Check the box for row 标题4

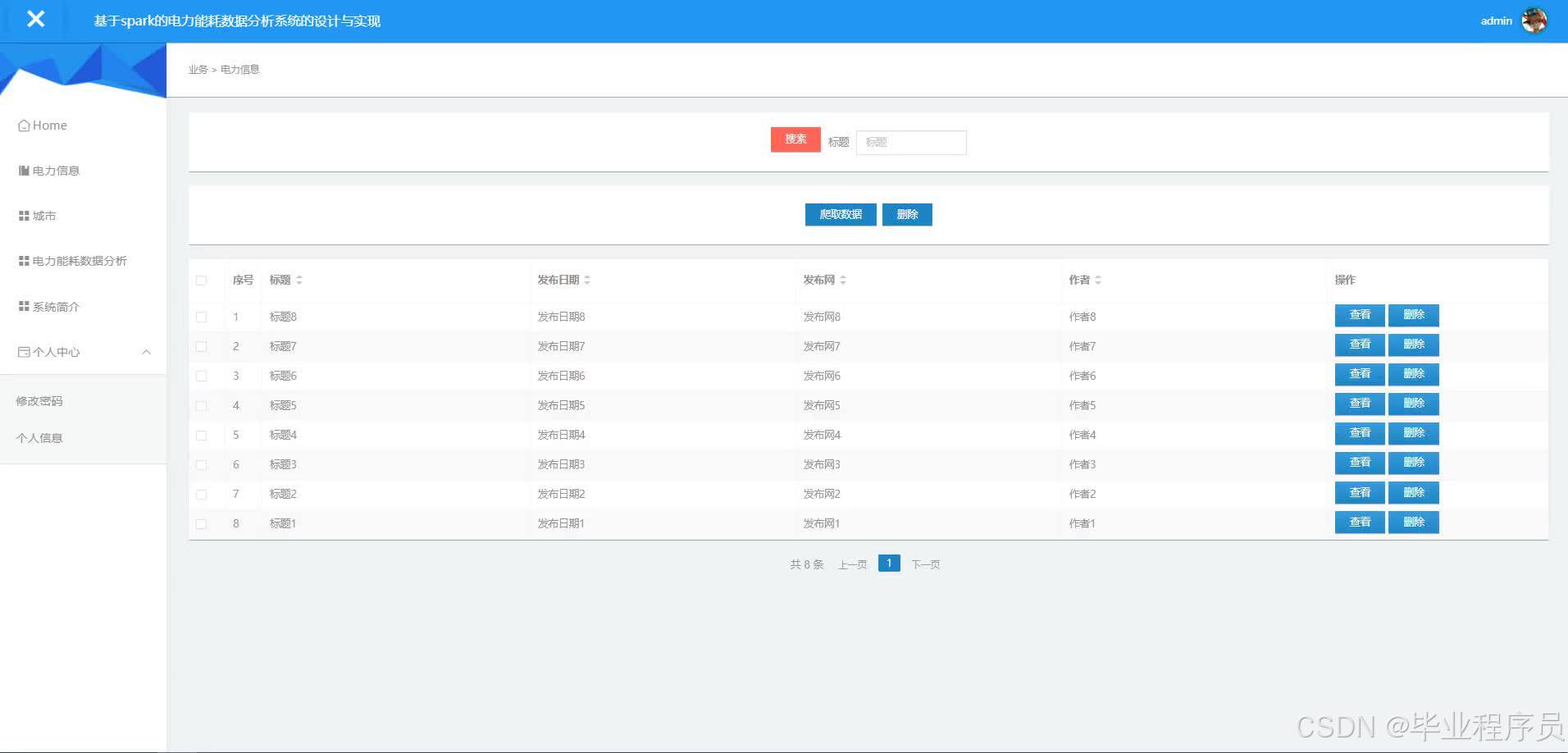click(x=201, y=435)
